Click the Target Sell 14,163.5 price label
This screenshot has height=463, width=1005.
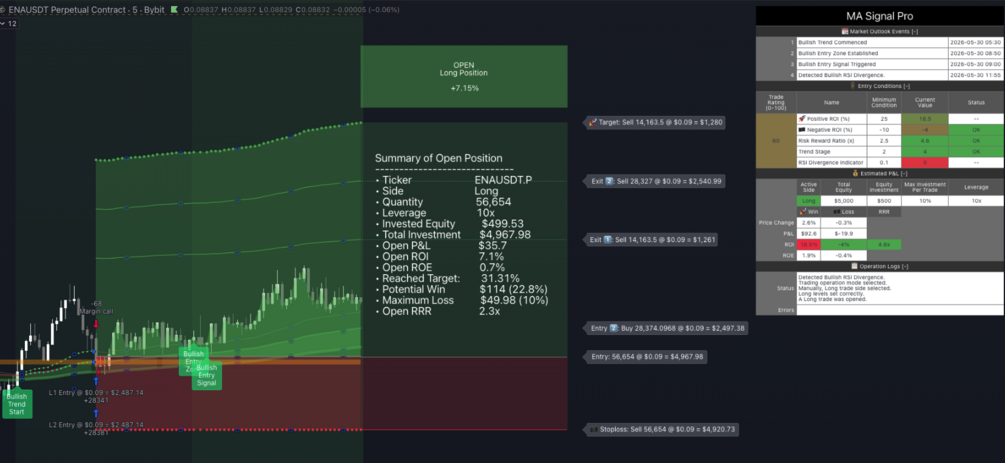pos(654,122)
